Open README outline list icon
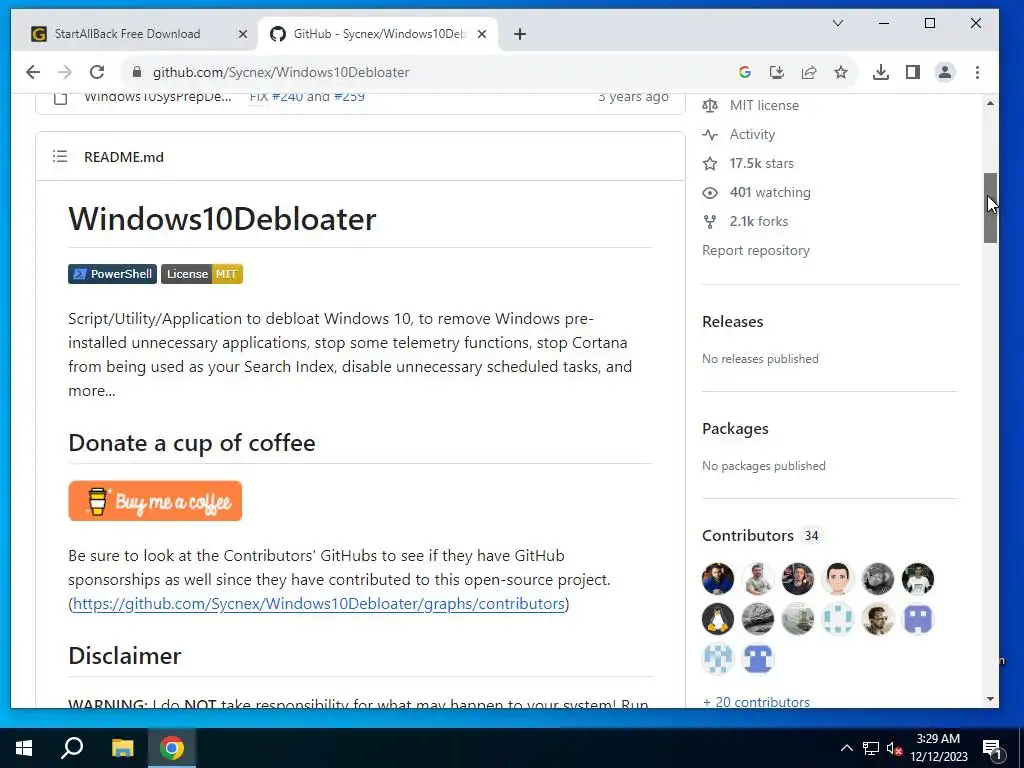Image resolution: width=1024 pixels, height=768 pixels. tap(59, 157)
